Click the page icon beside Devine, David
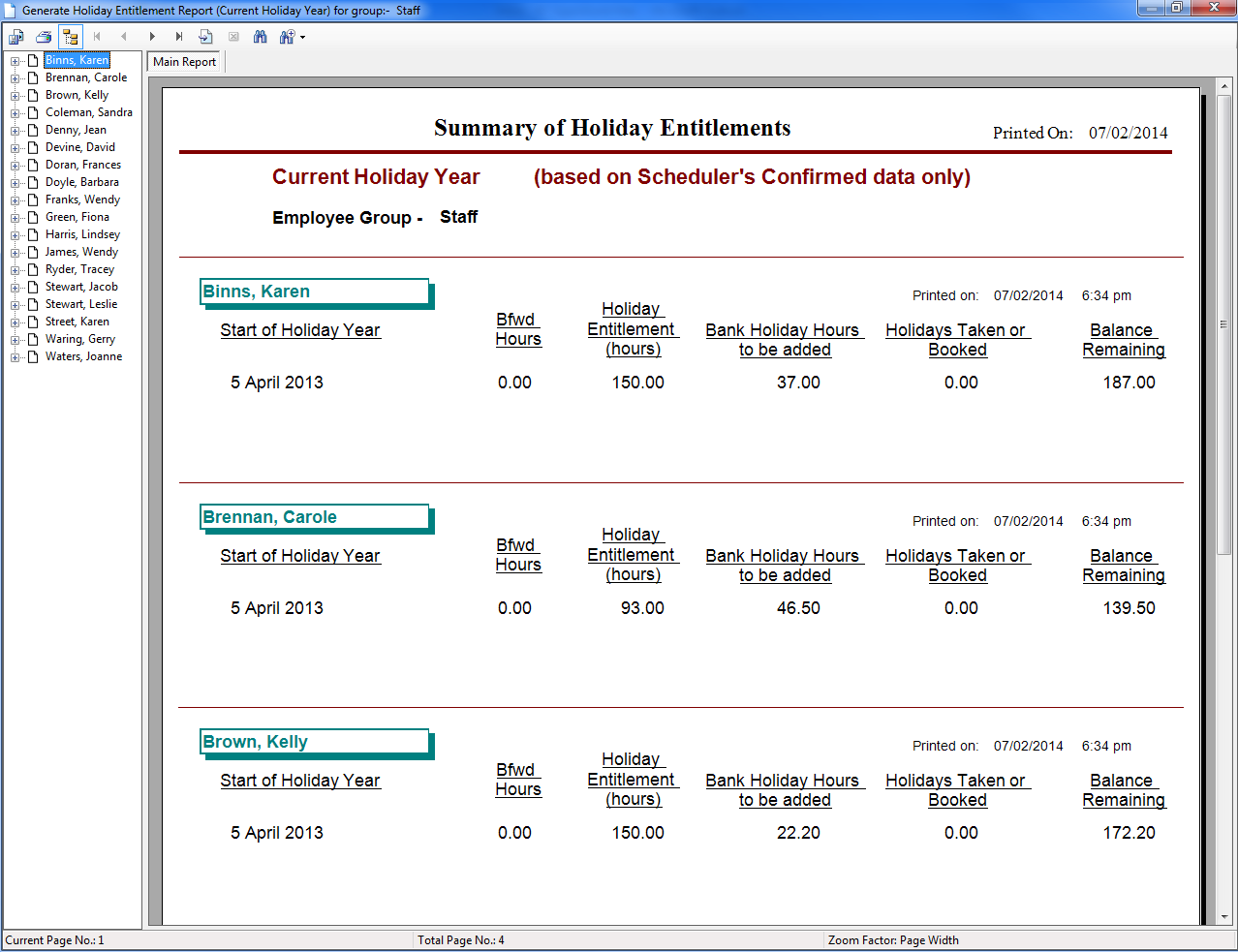The image size is (1238, 952). pos(33,147)
